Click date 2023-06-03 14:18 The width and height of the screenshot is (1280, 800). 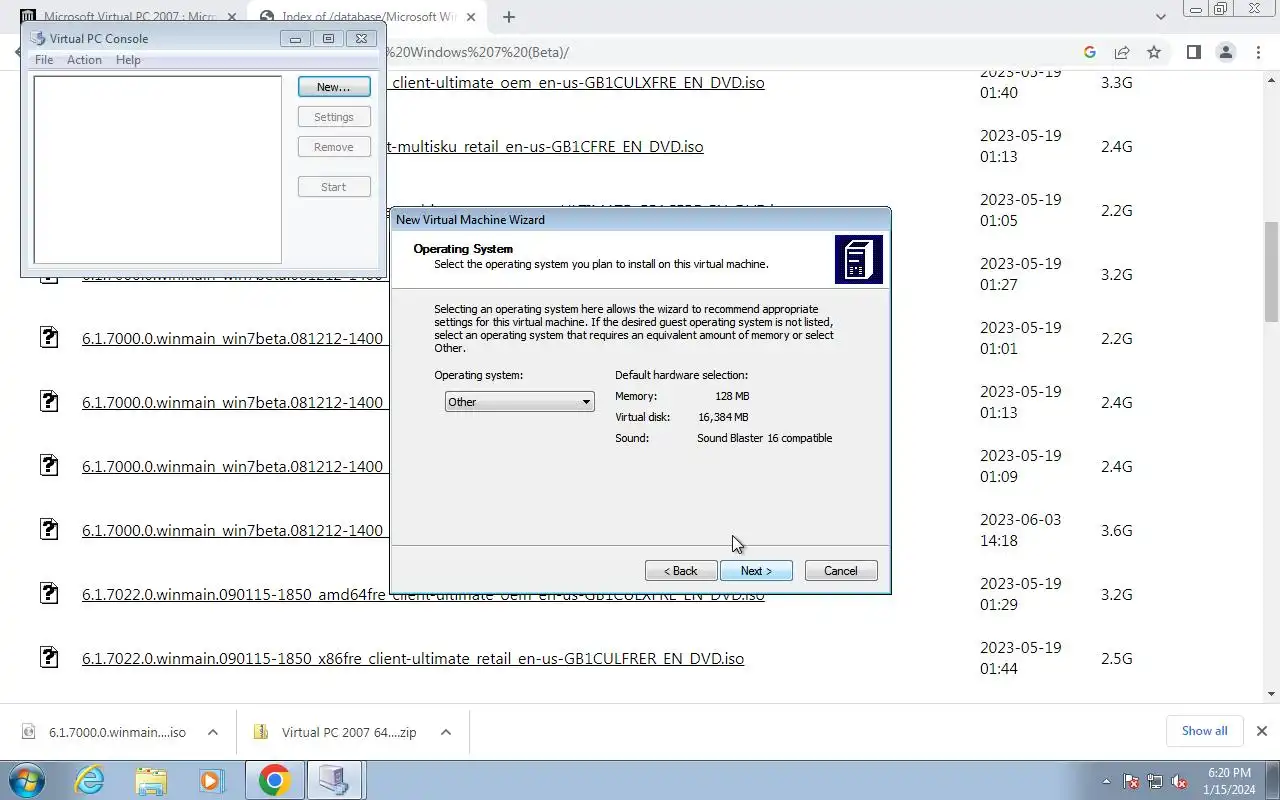[x=1020, y=530]
